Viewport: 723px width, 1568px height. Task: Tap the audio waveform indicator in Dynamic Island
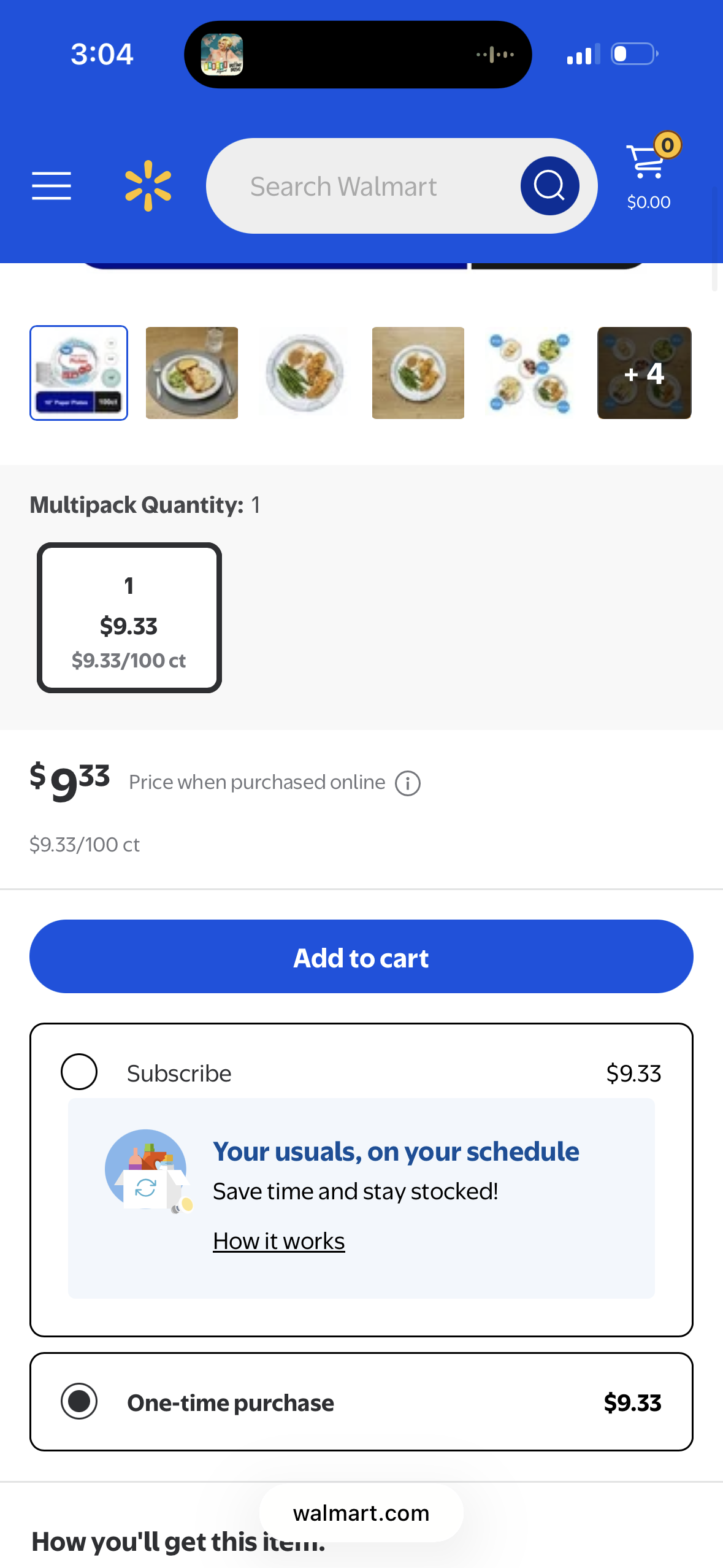[x=495, y=55]
